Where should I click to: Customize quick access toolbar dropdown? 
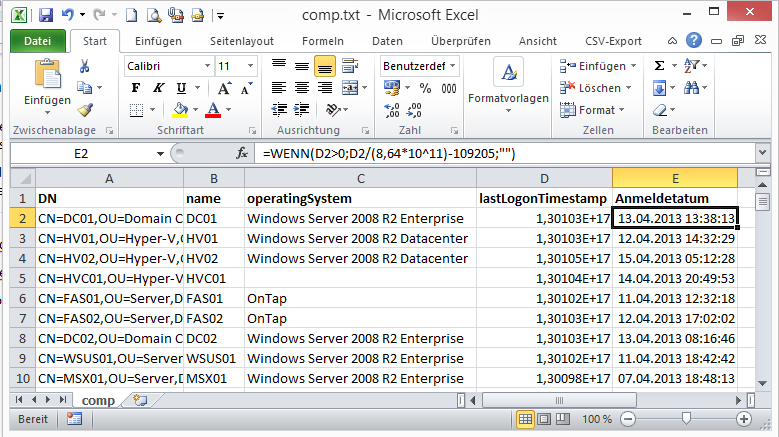220,16
